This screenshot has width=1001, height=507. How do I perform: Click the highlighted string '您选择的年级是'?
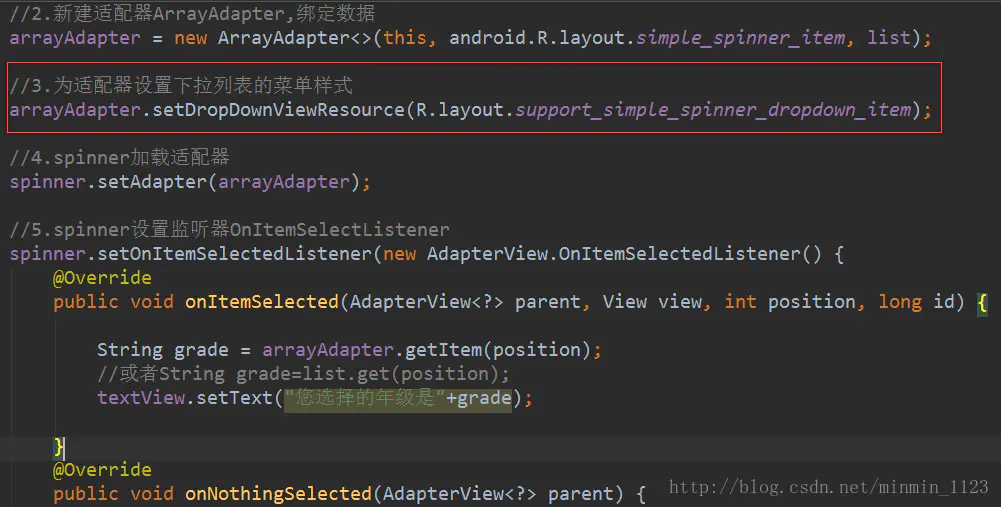(365, 398)
